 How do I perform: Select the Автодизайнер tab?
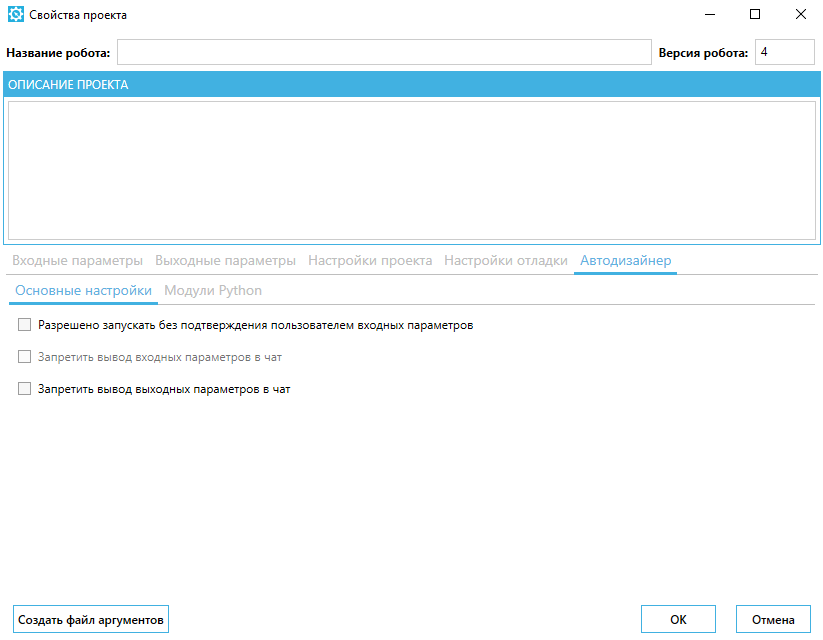(x=625, y=260)
